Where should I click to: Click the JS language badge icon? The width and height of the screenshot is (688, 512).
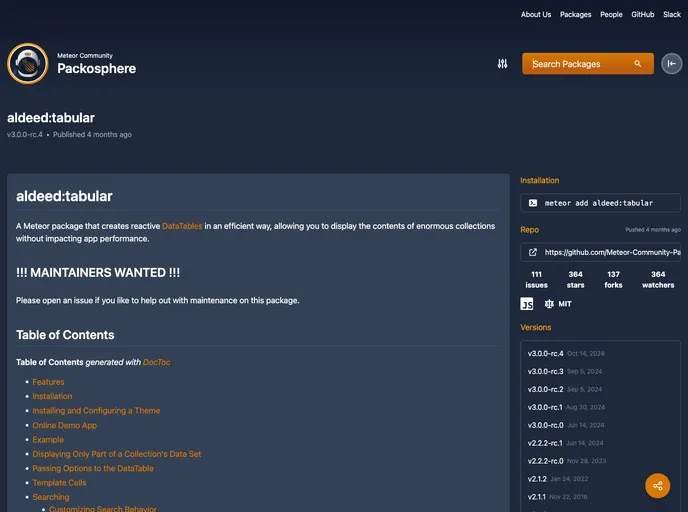pyautogui.click(x=527, y=304)
